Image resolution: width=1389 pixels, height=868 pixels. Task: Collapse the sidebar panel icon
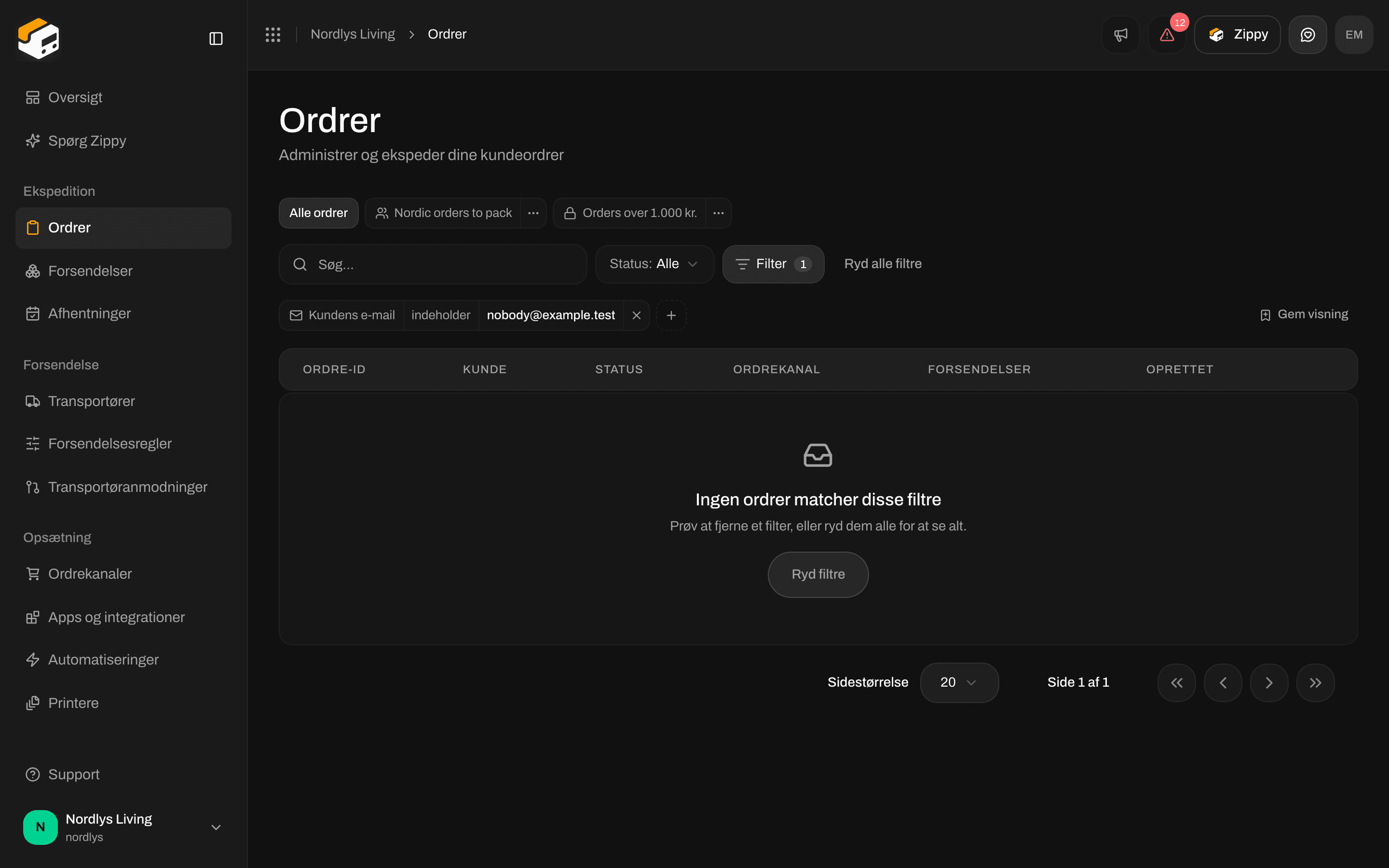[x=216, y=39]
